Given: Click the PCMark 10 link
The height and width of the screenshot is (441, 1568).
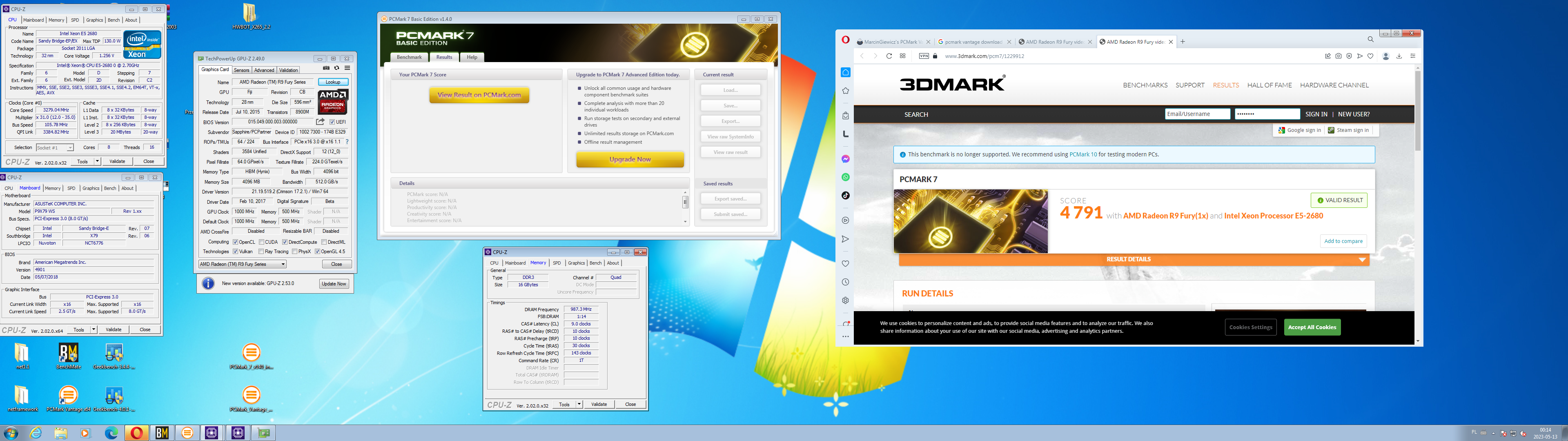Looking at the screenshot, I should point(1083,155).
